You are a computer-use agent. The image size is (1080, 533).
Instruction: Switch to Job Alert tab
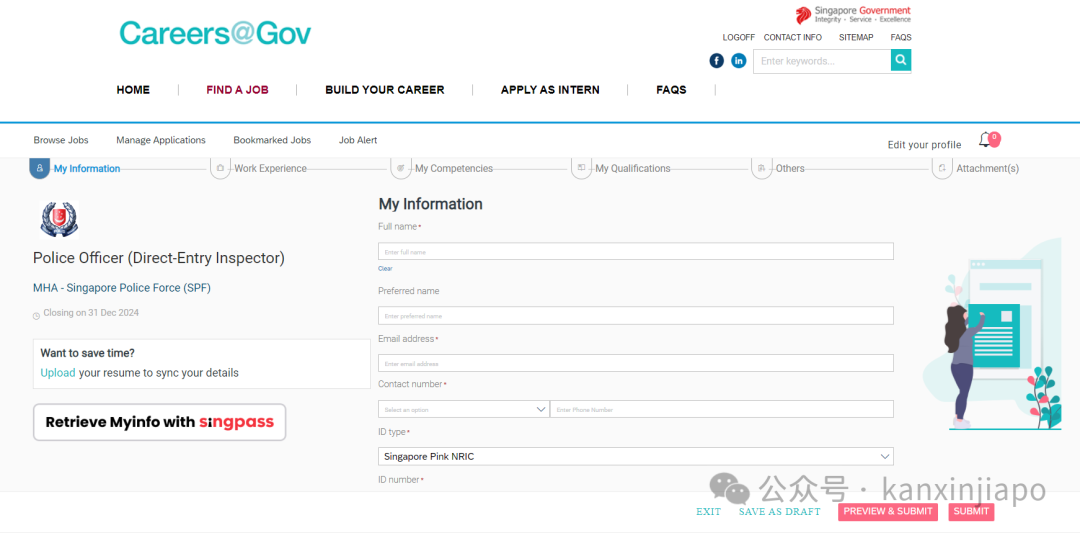[x=358, y=140]
